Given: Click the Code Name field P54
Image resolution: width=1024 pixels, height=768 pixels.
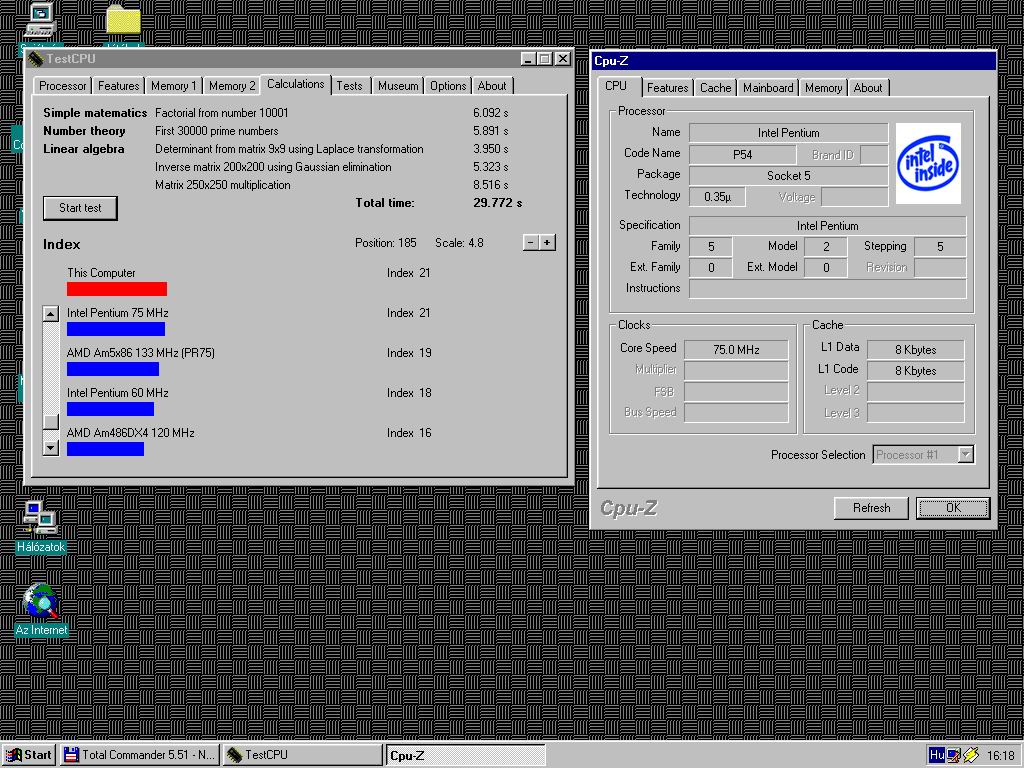Looking at the screenshot, I should (x=743, y=155).
